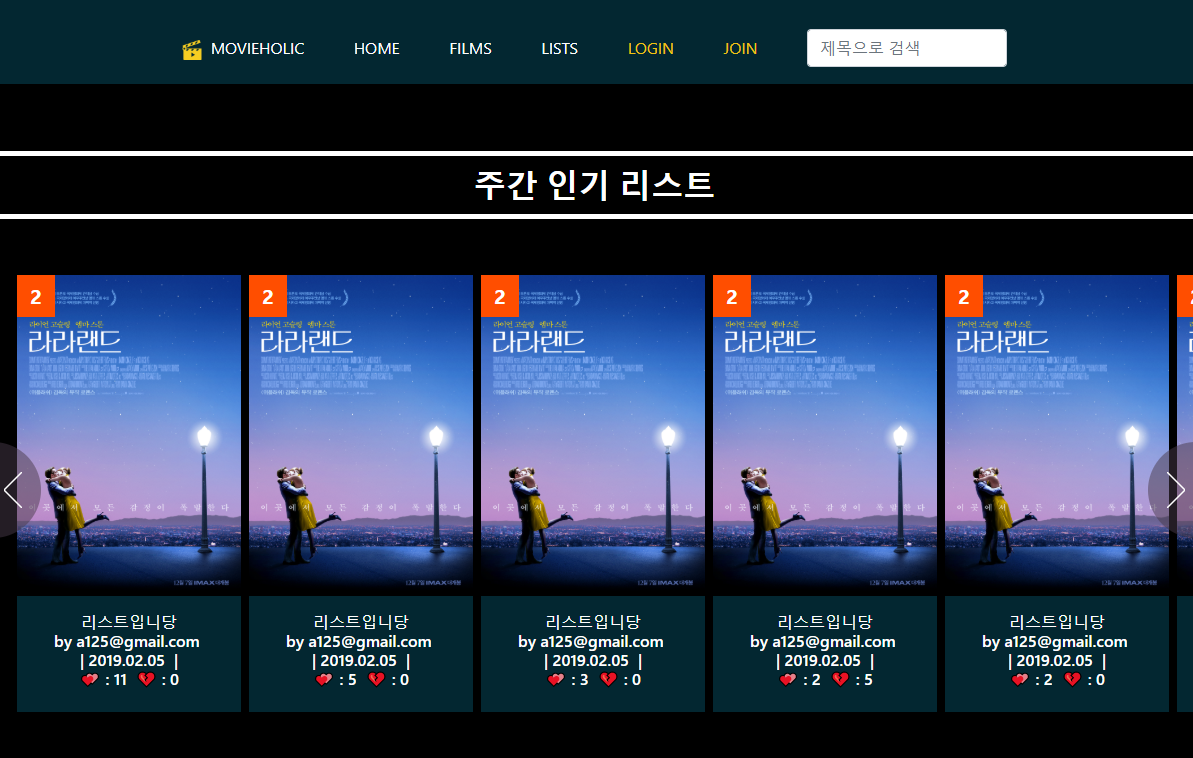Click the LOGIN link
Viewport: 1193px width, 758px height.
tap(651, 49)
